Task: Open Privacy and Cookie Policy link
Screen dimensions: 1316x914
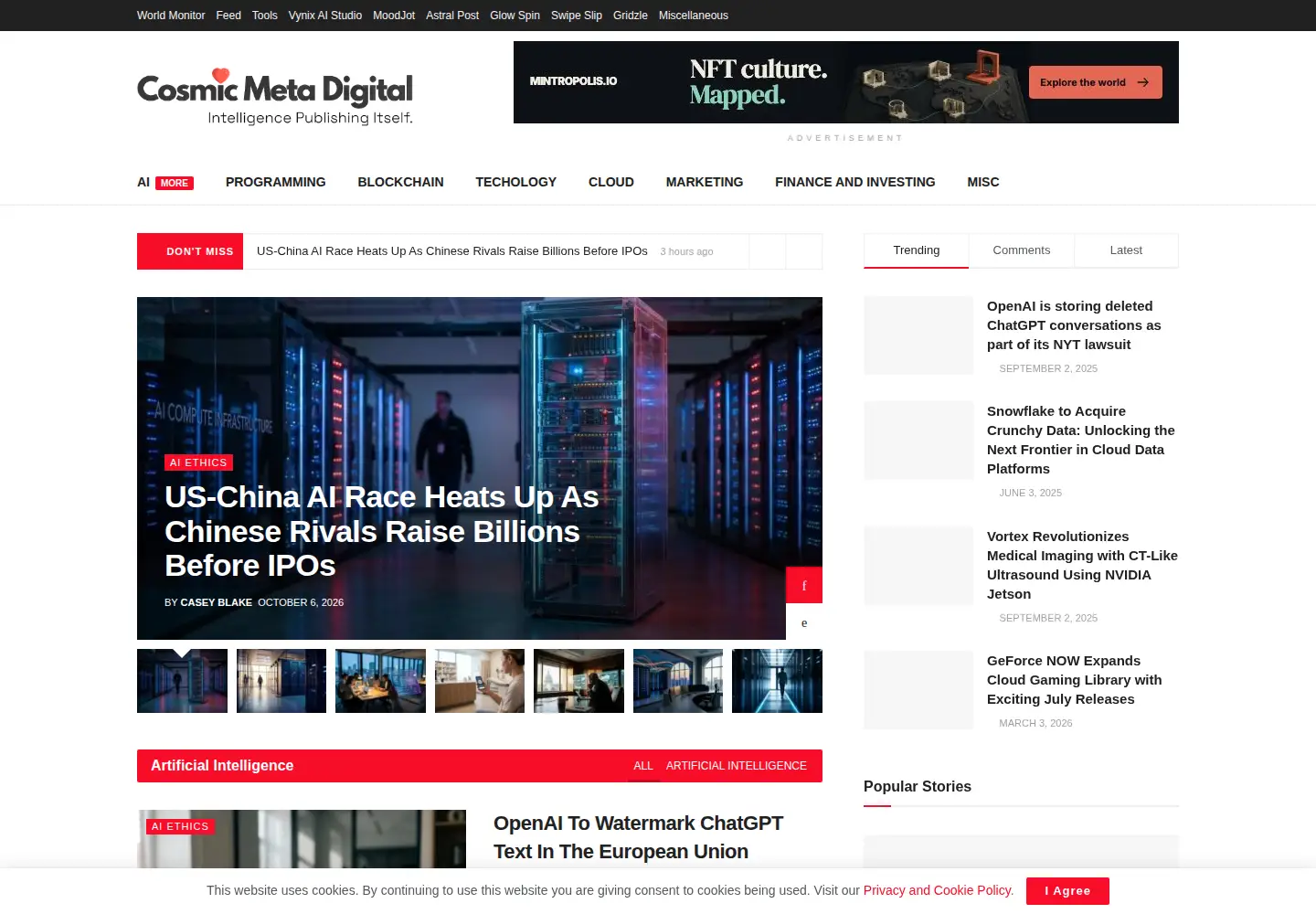Action: pos(938,890)
